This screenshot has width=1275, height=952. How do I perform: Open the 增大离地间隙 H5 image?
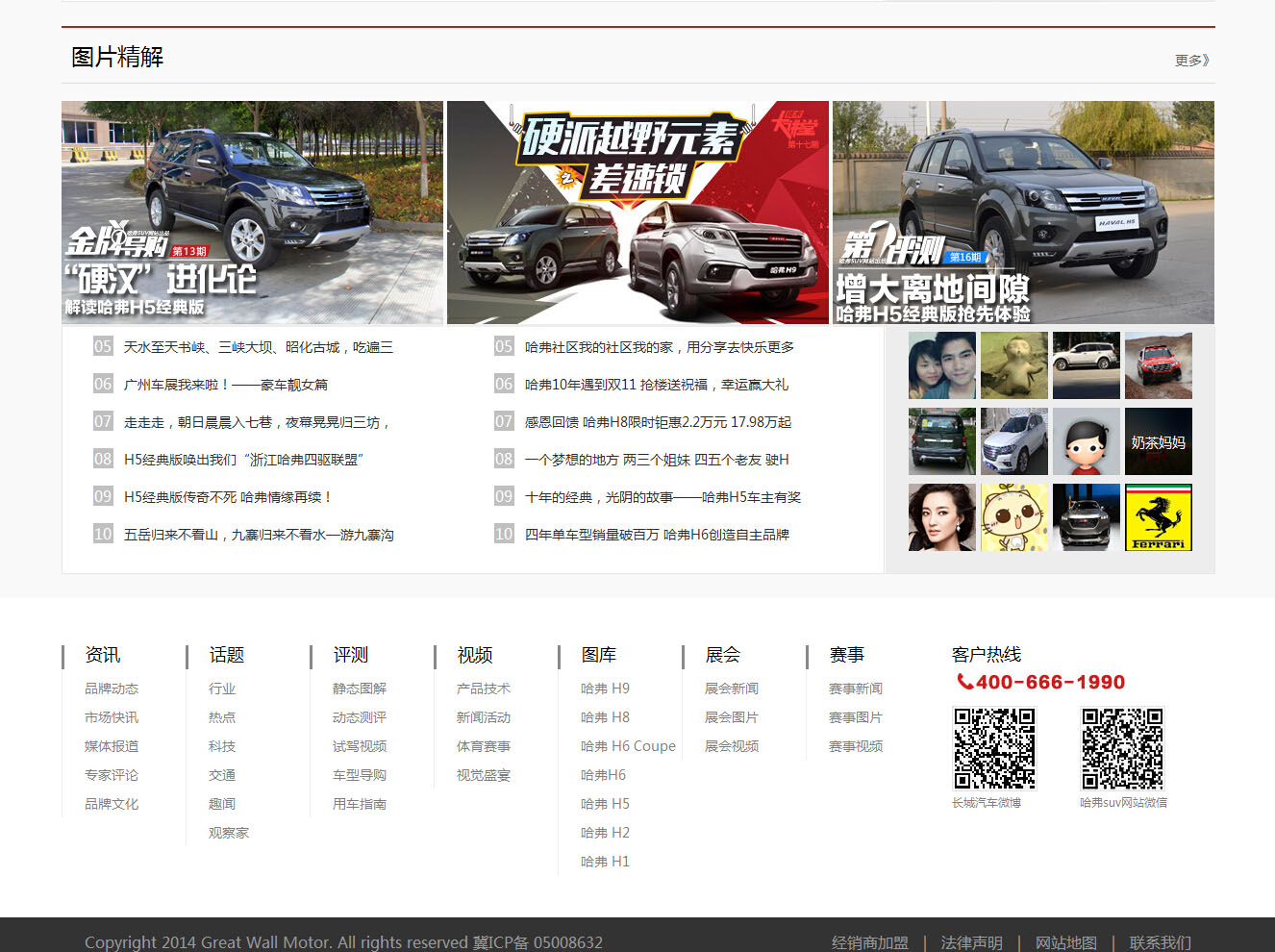click(1023, 213)
